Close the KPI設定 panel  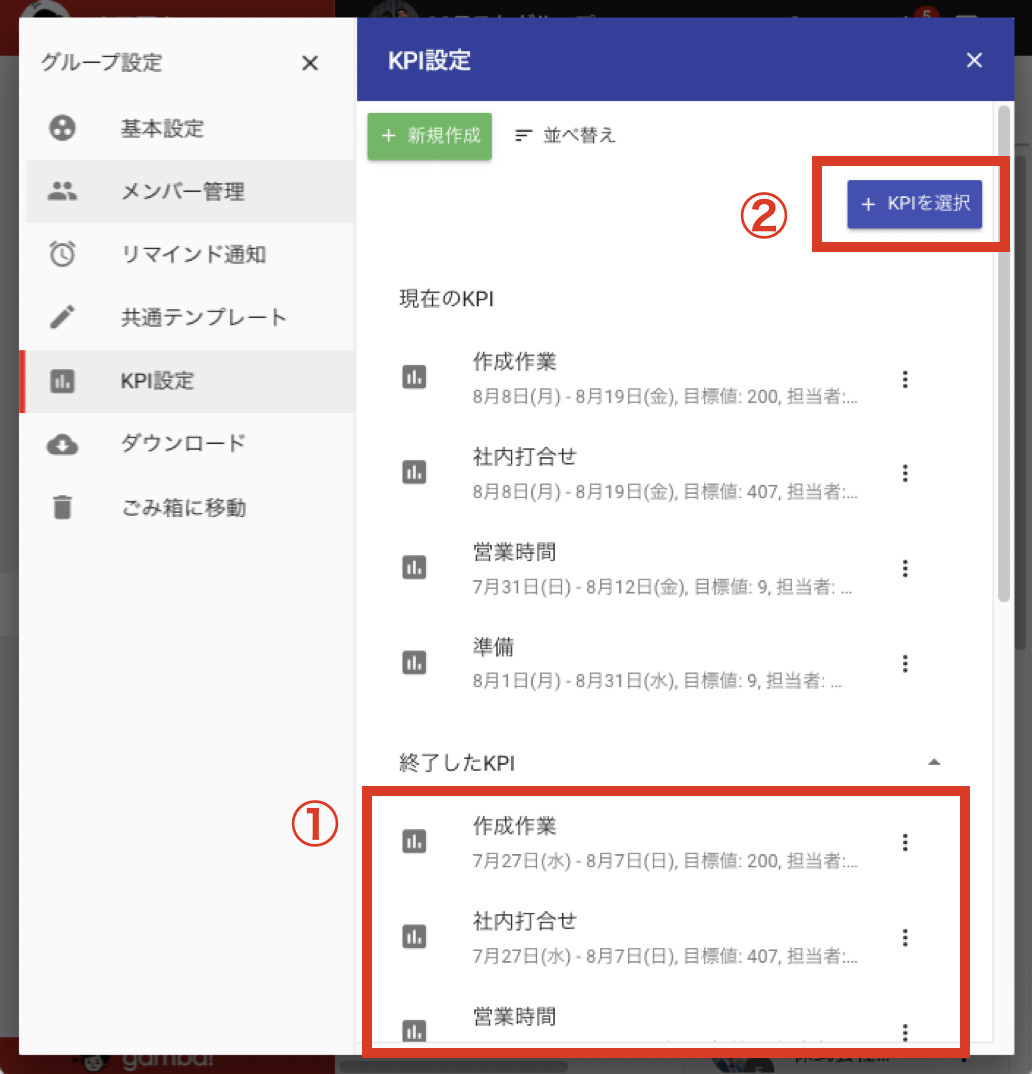point(974,60)
